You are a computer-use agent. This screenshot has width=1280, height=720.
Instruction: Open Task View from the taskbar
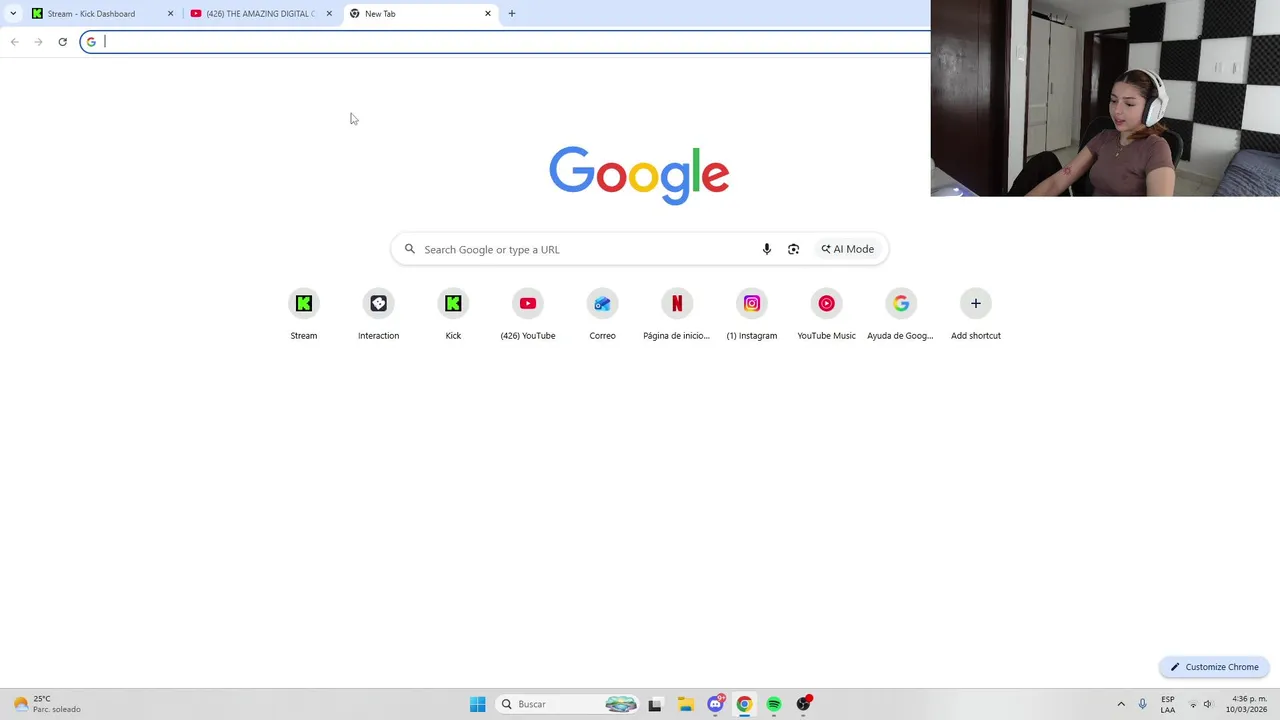pyautogui.click(x=655, y=704)
